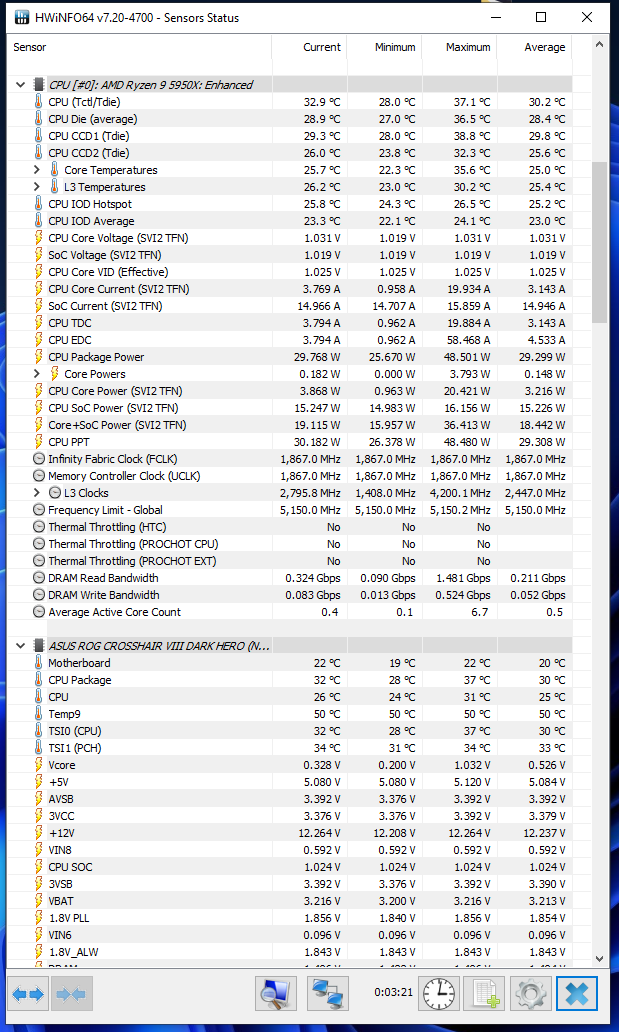Expand the L3 Clocks row
619x1032 pixels.
tap(37, 493)
